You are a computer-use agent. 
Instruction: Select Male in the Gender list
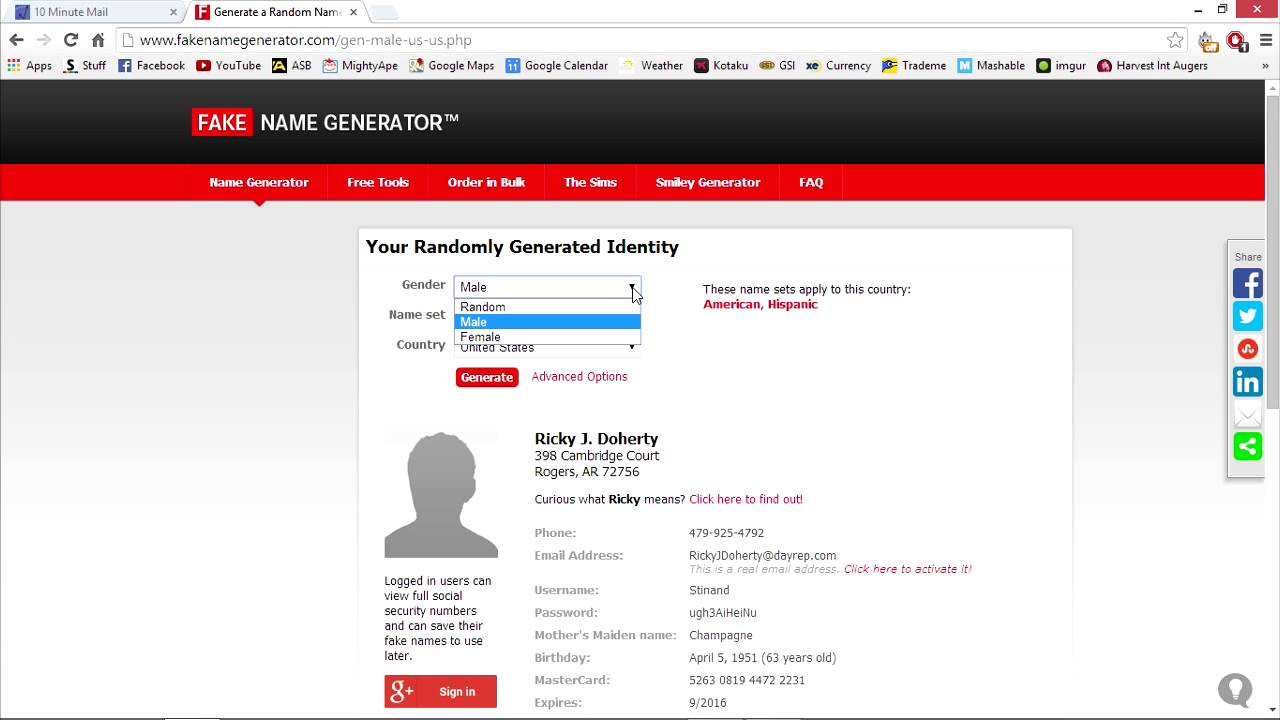point(547,322)
